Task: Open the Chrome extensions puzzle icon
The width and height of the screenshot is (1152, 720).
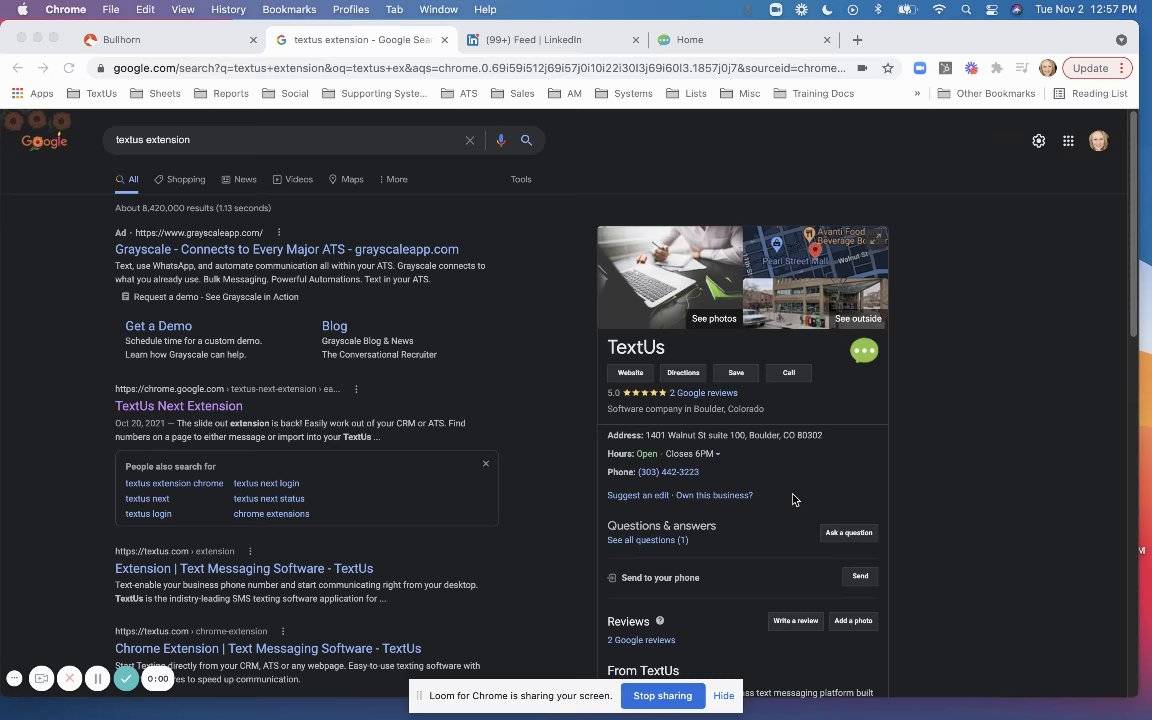Action: (x=996, y=68)
